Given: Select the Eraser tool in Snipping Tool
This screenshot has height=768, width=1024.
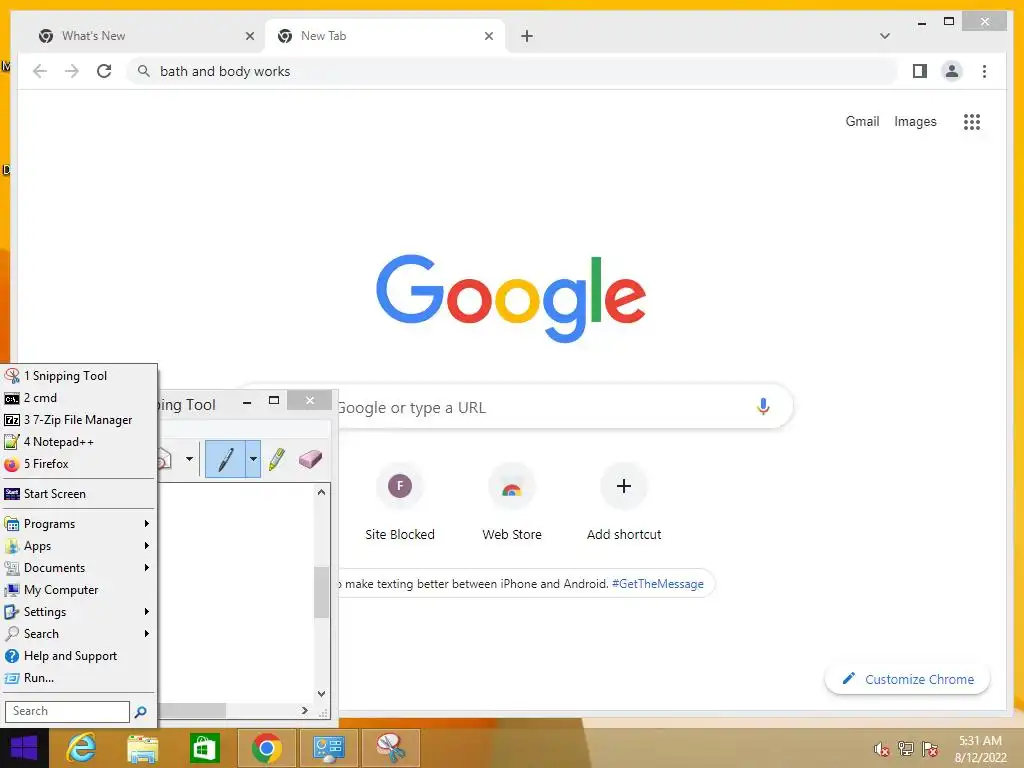Looking at the screenshot, I should click(x=310, y=459).
